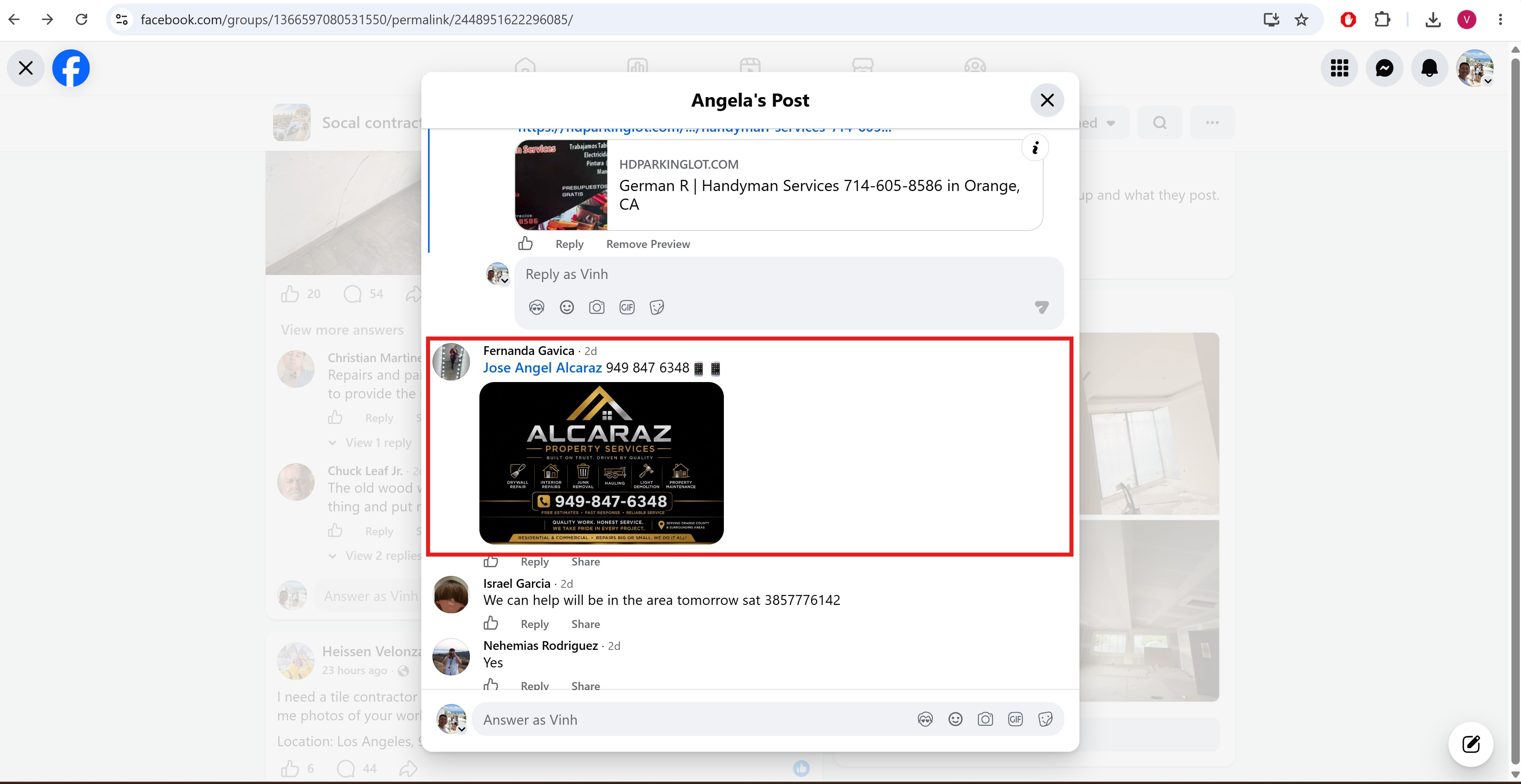
Task: Open the Chrome three-dot menu
Action: click(1500, 20)
